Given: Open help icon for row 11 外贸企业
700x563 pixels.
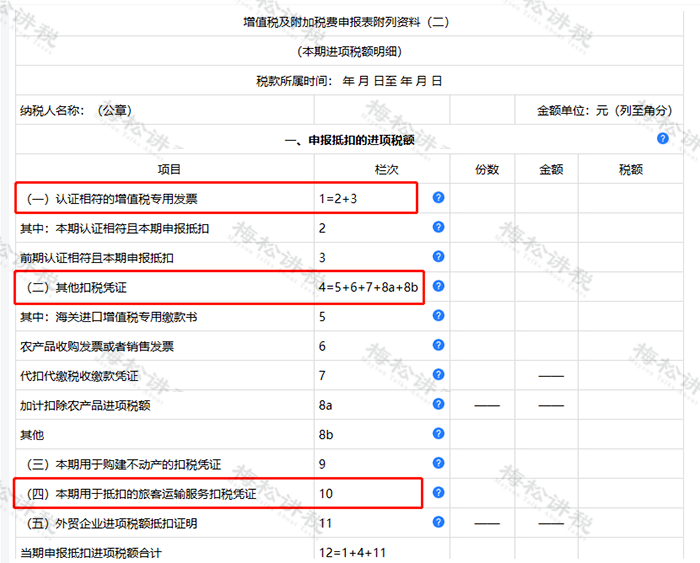Looking at the screenshot, I should pyautogui.click(x=438, y=521).
